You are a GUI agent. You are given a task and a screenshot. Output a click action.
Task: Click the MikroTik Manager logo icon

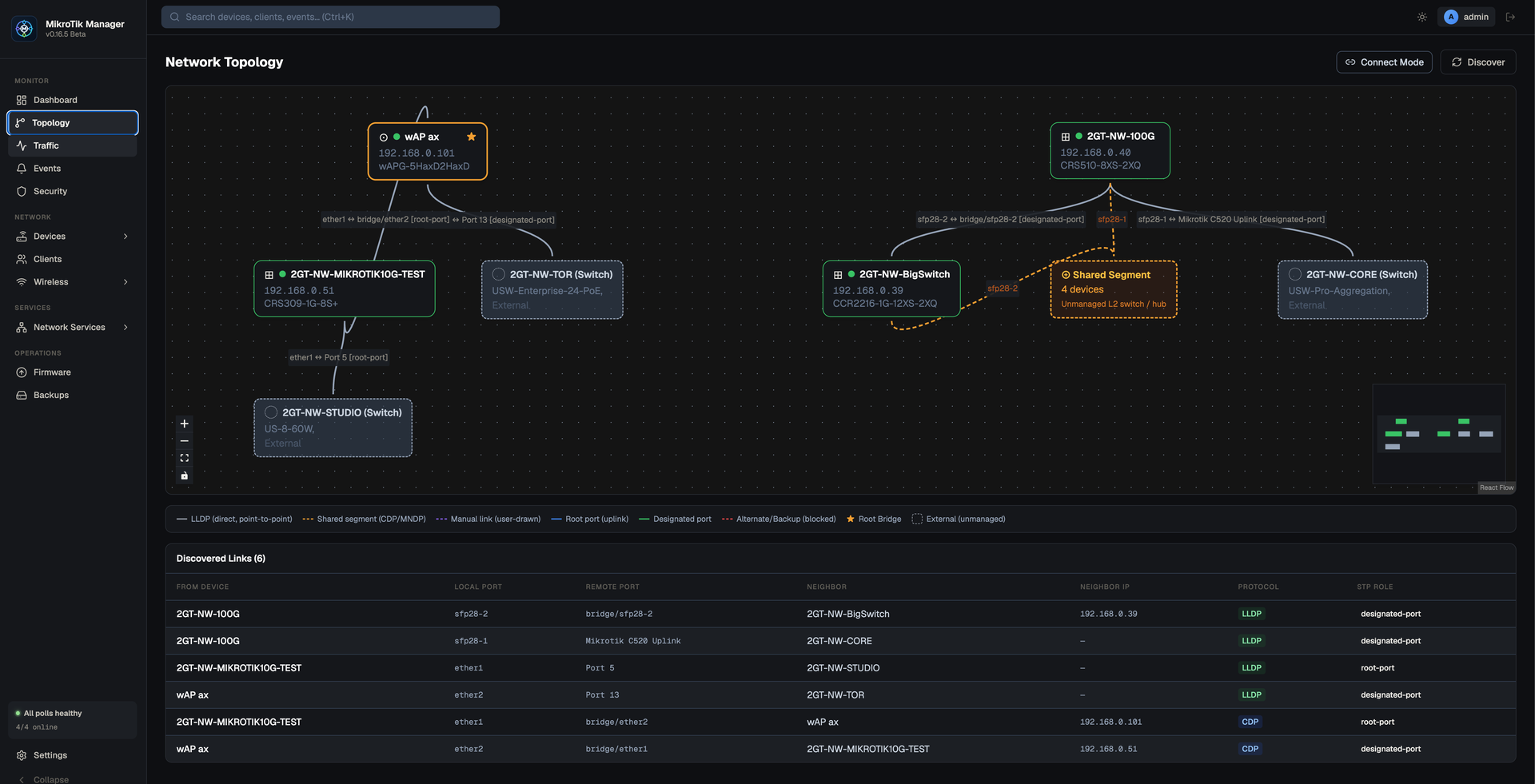(24, 29)
